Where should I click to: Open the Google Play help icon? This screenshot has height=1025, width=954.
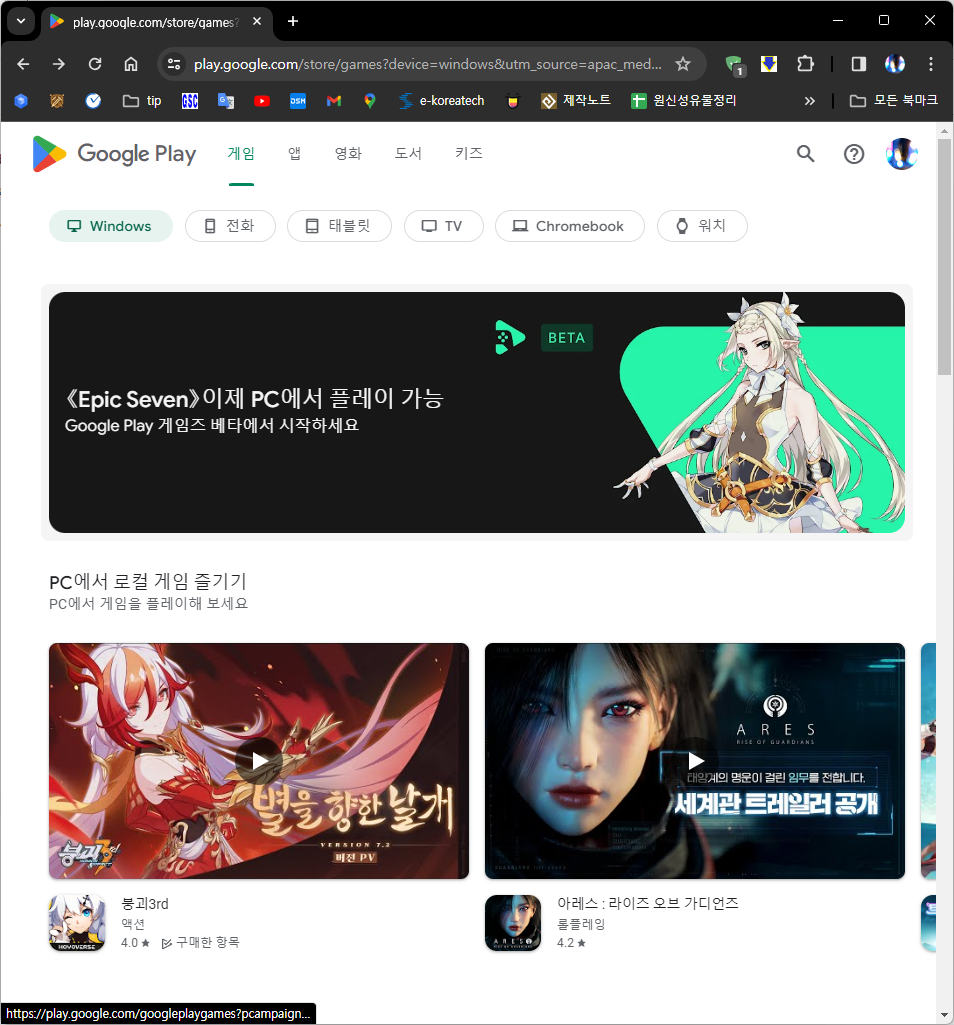click(x=853, y=154)
